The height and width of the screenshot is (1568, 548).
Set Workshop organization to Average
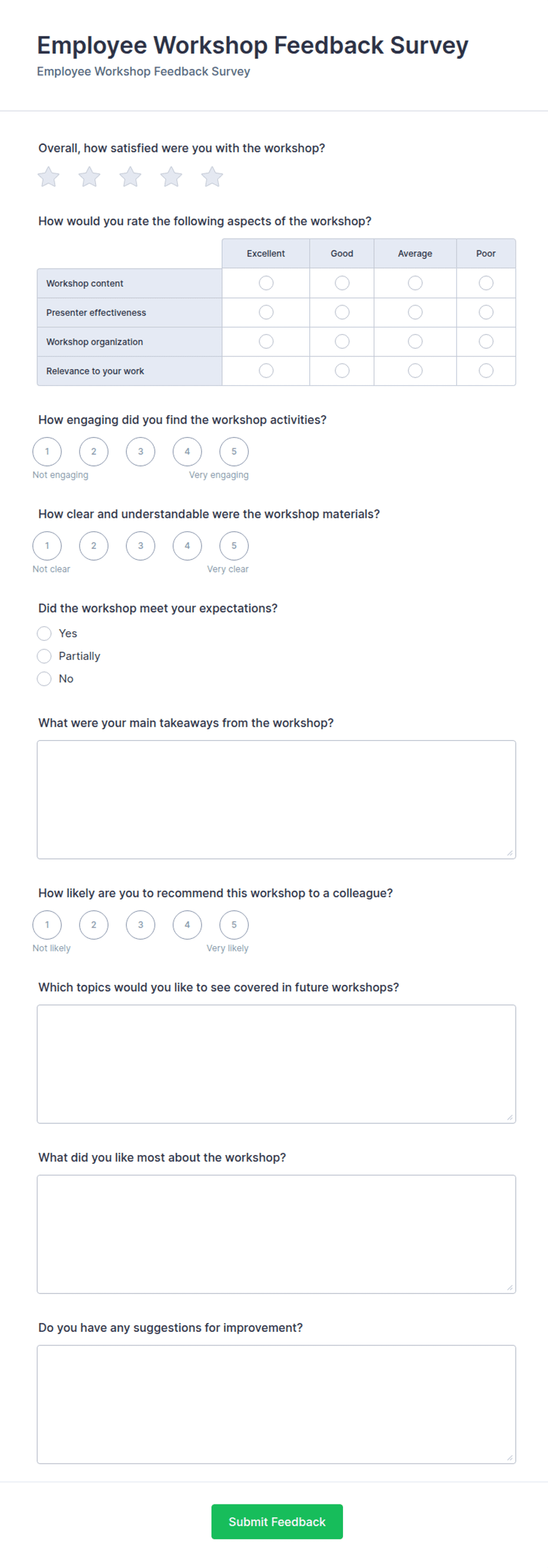(415, 342)
